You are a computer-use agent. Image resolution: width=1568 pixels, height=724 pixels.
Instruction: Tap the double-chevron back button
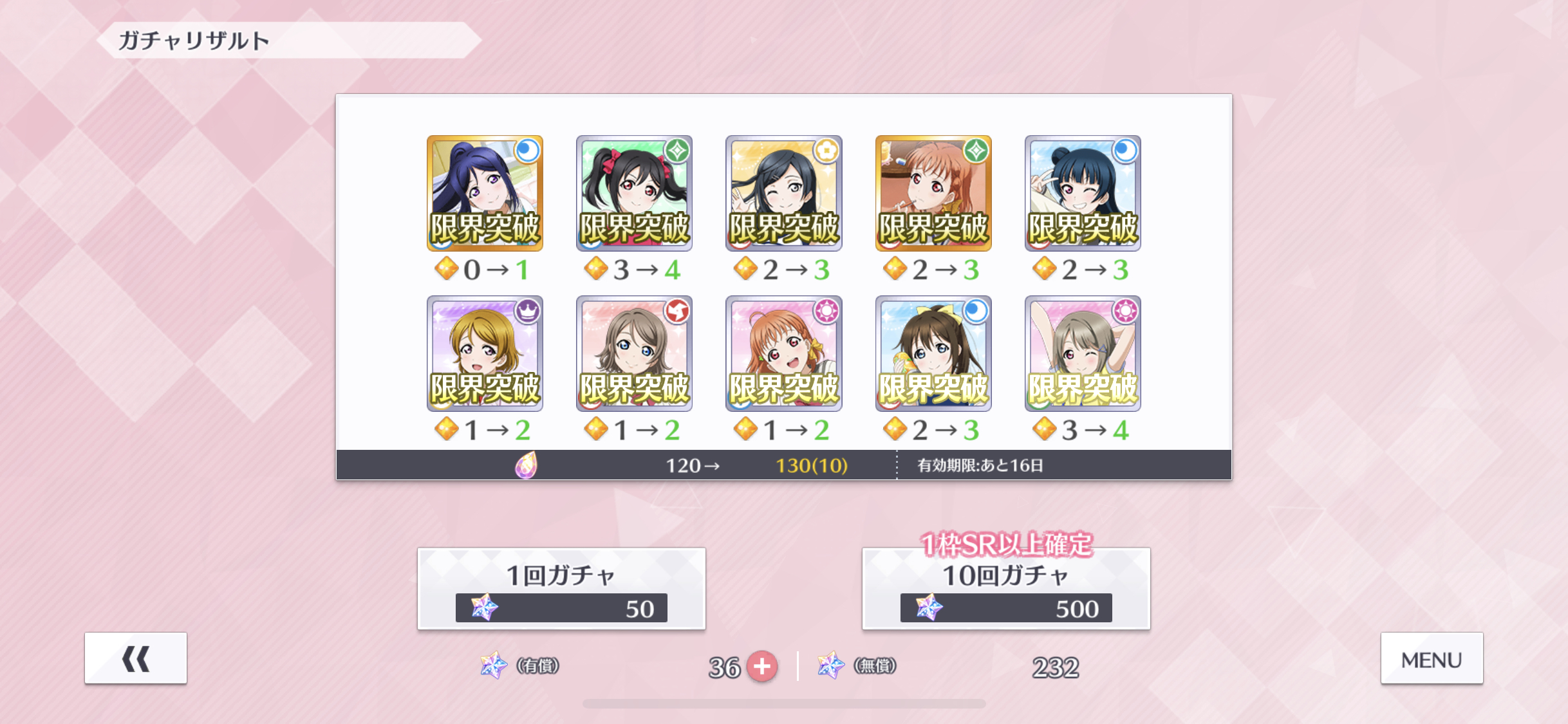[136, 658]
